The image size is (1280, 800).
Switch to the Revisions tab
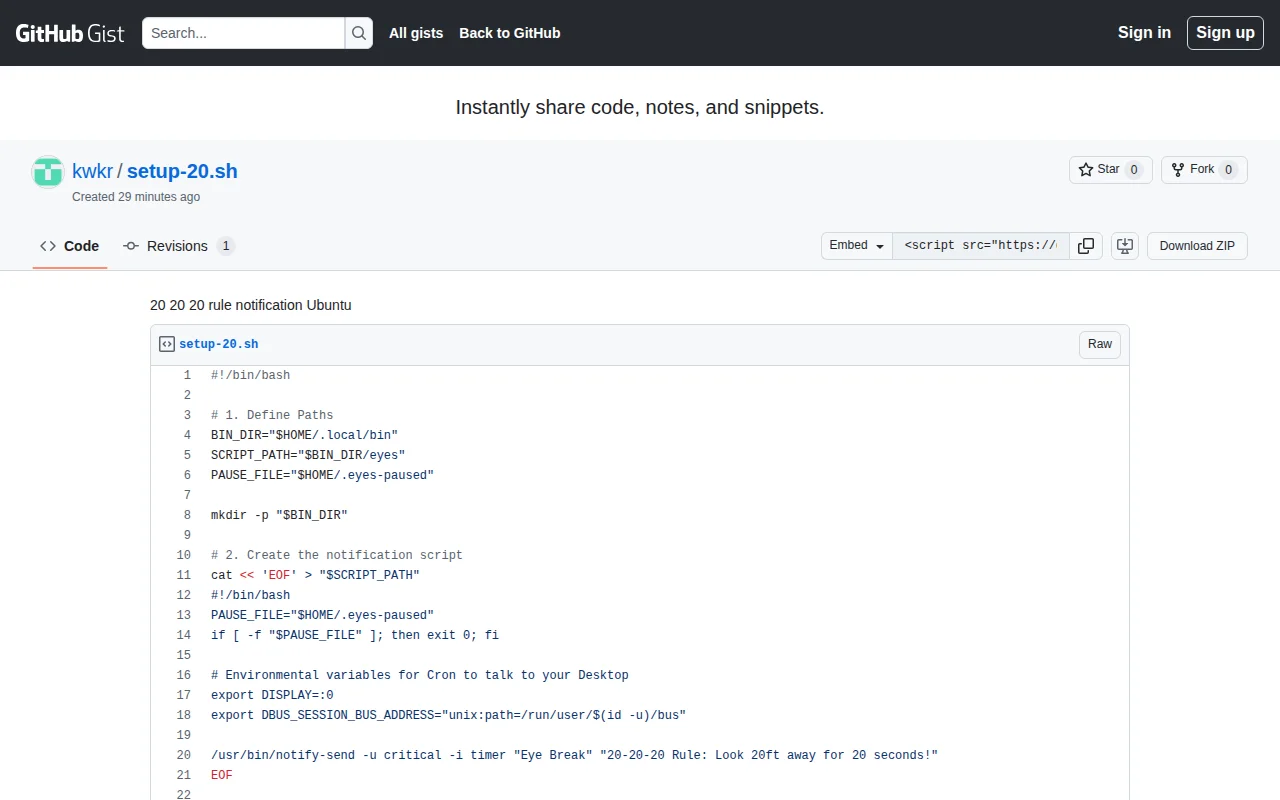[178, 246]
